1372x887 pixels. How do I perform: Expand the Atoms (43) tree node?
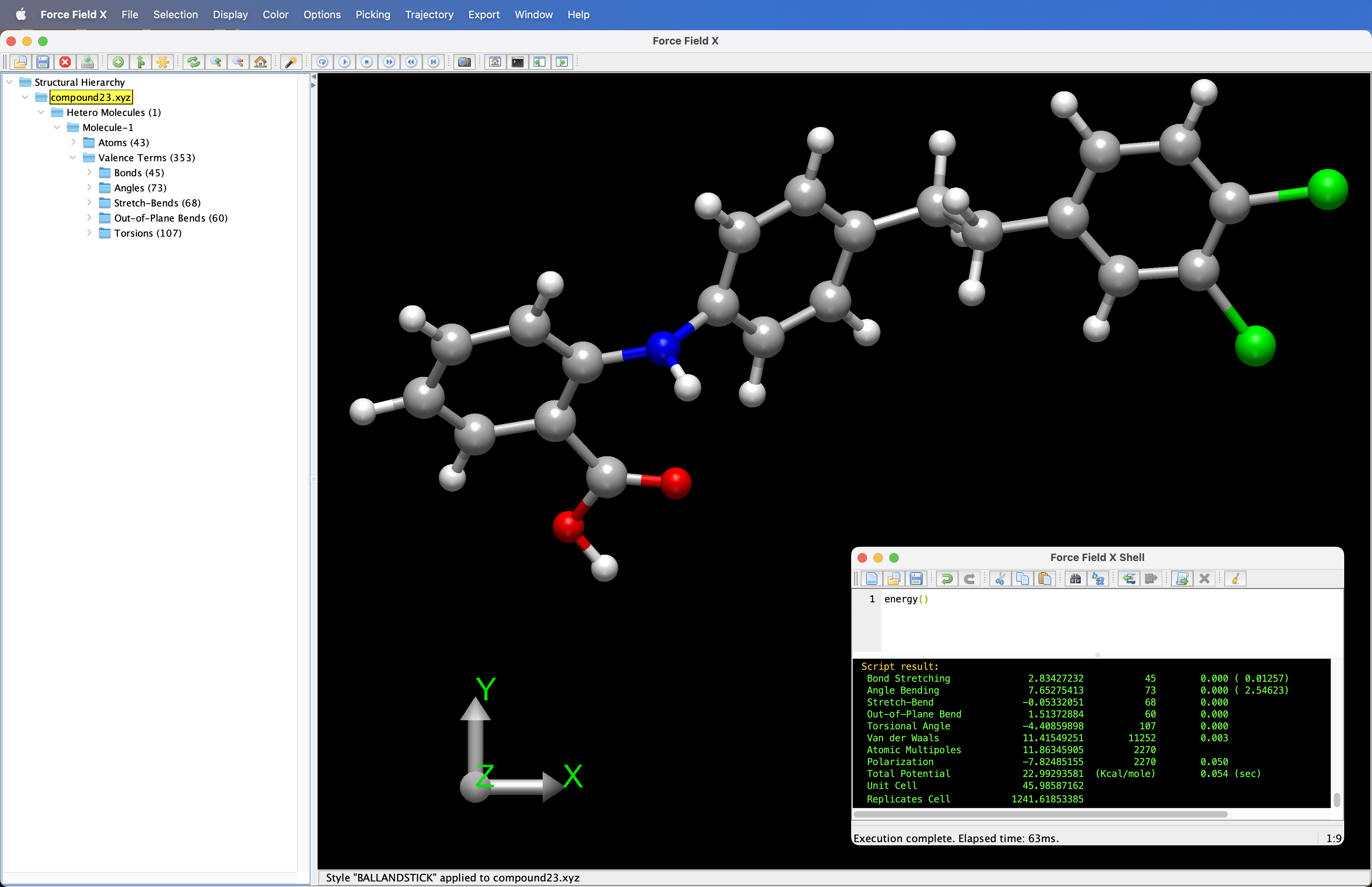click(x=73, y=142)
